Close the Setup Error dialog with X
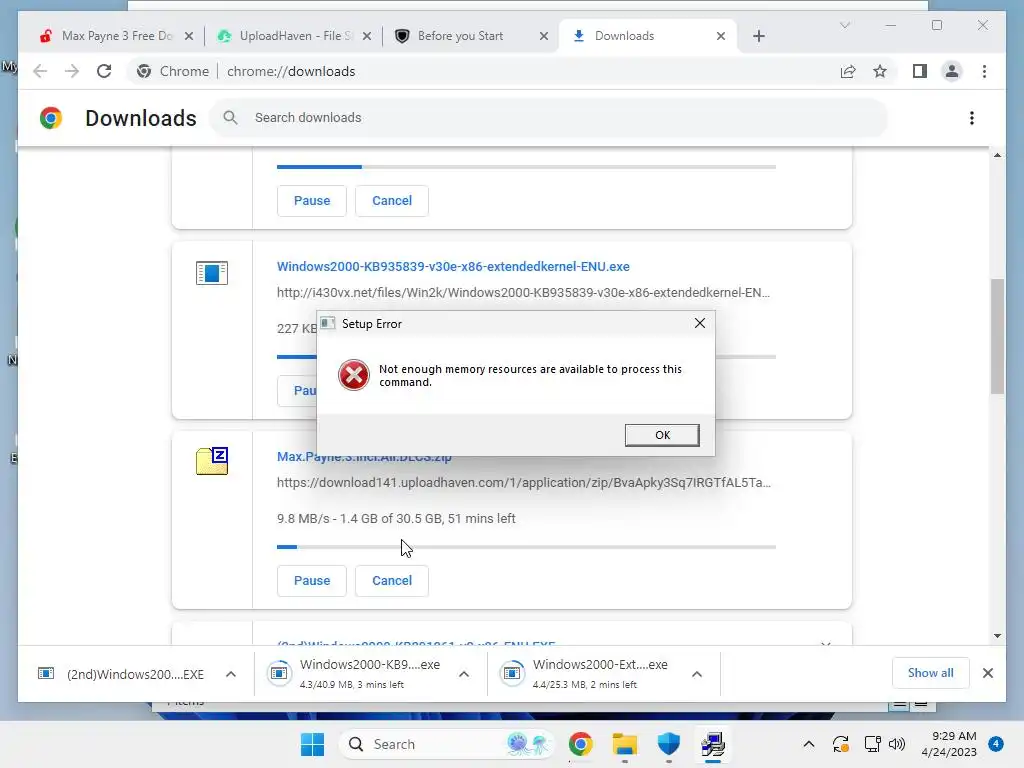This screenshot has height=768, width=1024. [x=699, y=323]
